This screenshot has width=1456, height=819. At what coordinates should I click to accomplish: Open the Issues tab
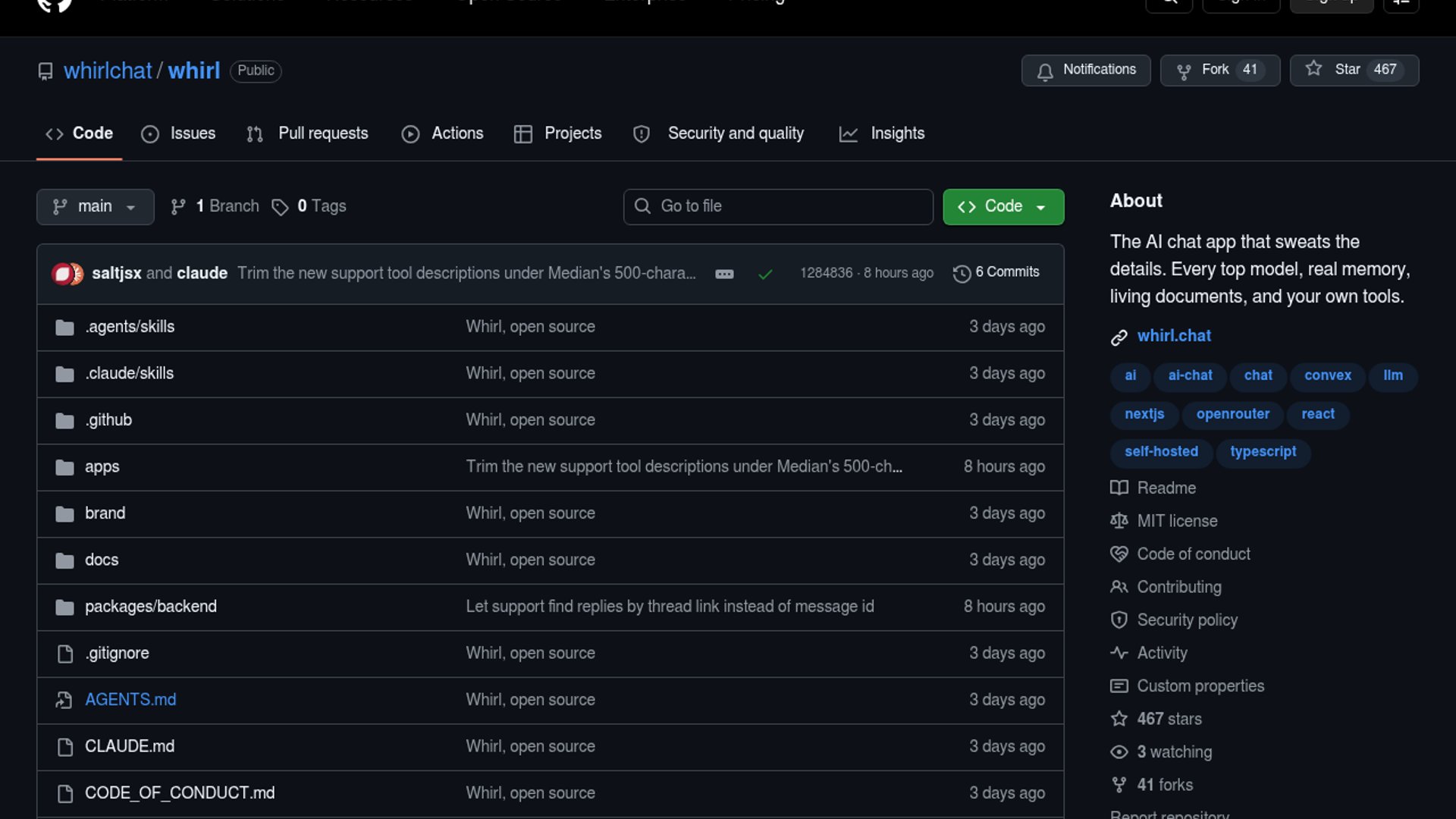(178, 133)
